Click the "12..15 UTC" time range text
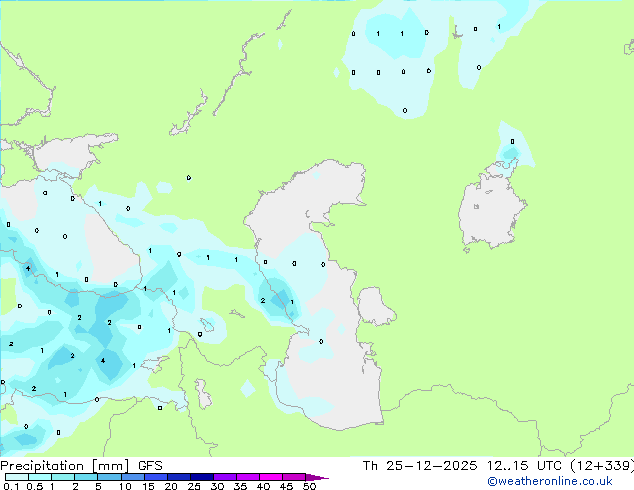This screenshot has height=490, width=634. (x=524, y=466)
